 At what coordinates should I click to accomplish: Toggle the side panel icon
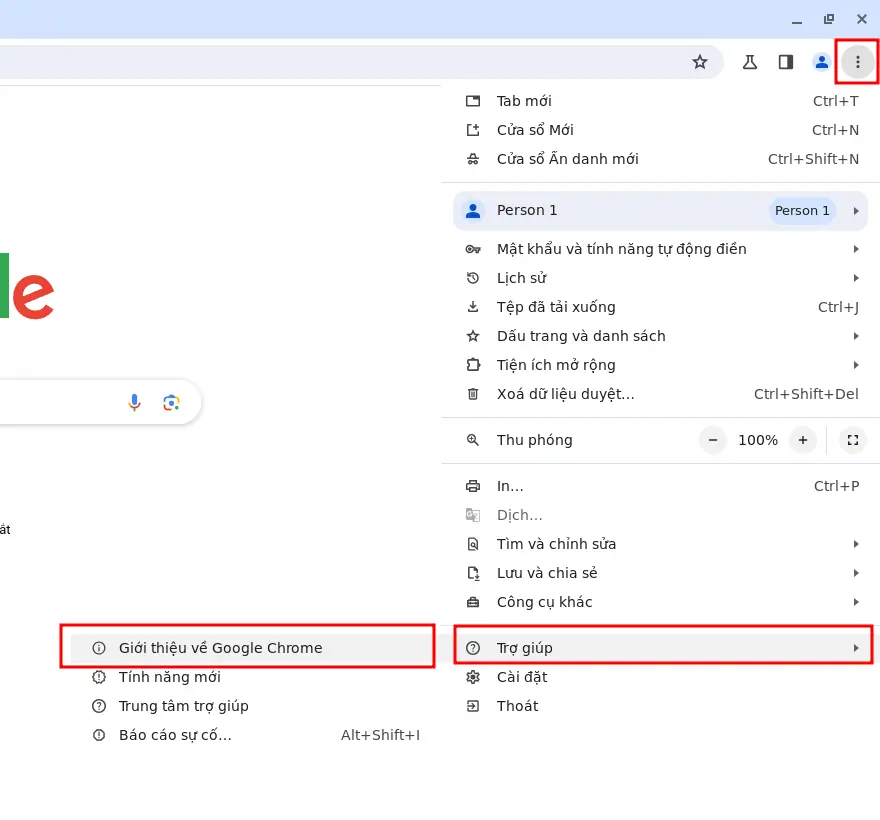(x=786, y=62)
